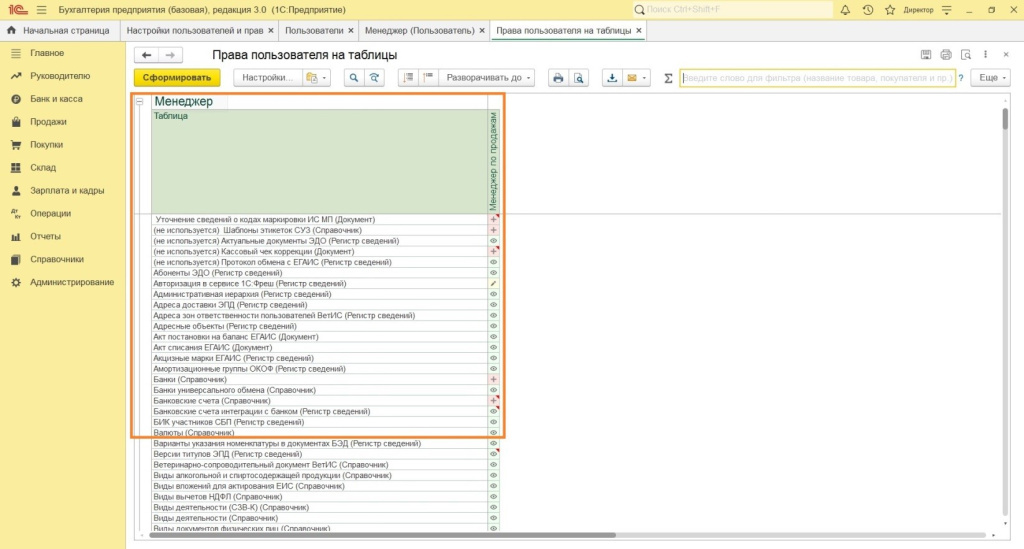Click the Настройки... button
Viewport: 1024px width, 549px height.
pos(266,78)
